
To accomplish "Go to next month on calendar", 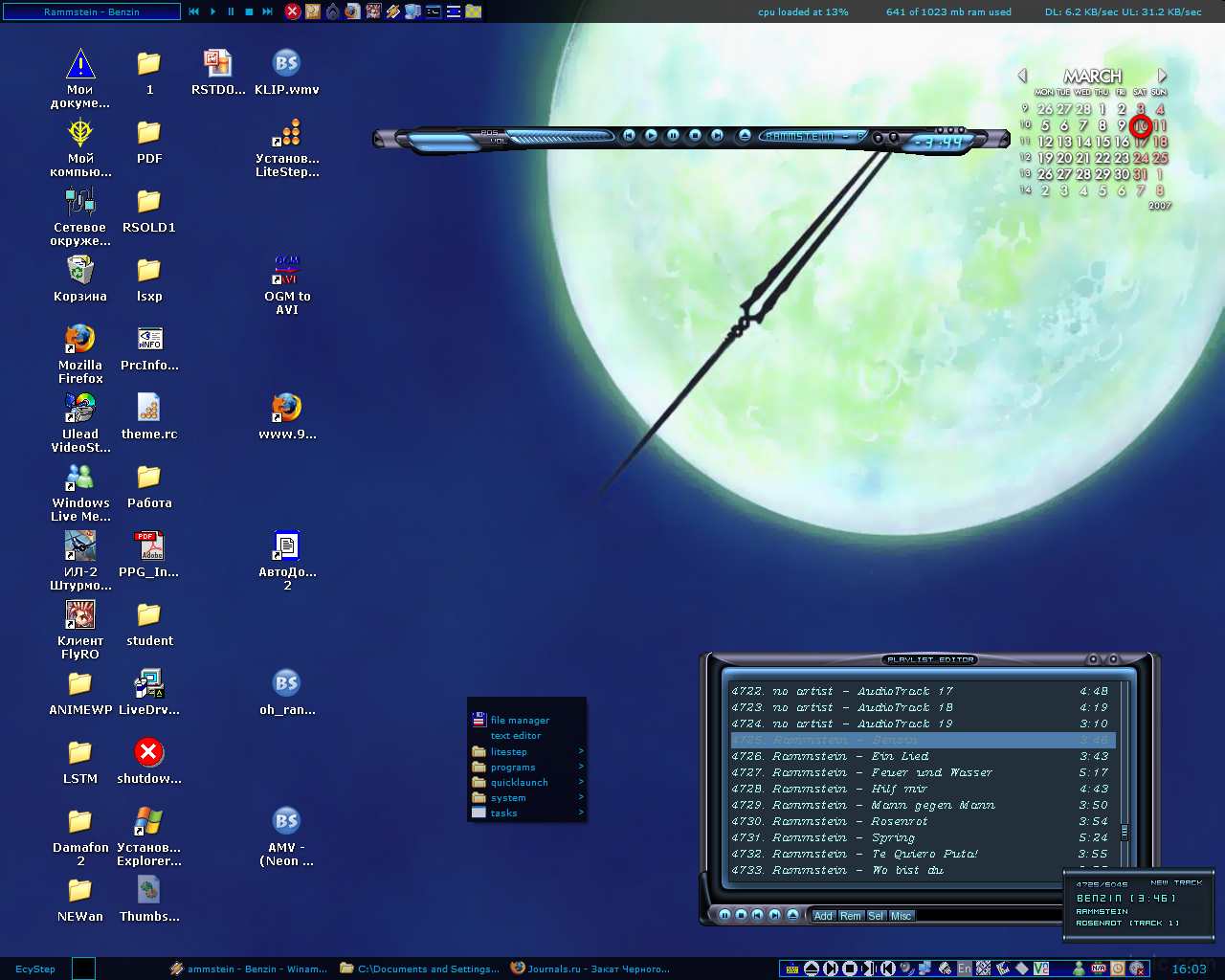I will 1162,76.
